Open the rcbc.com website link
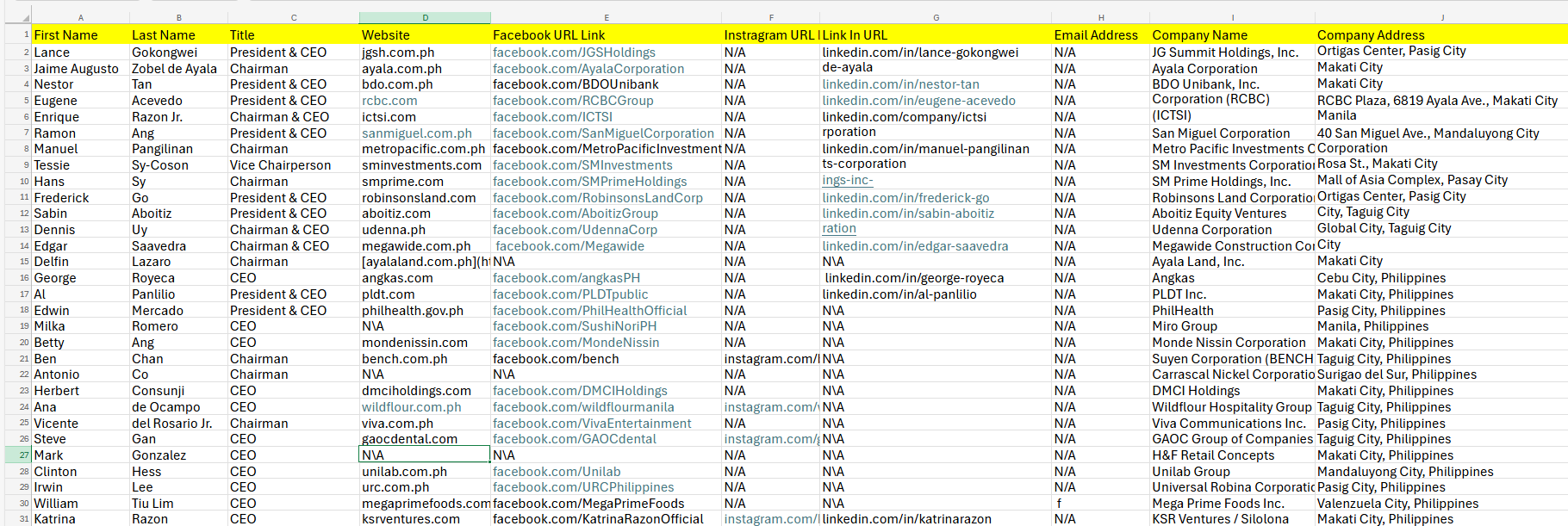Screen dimensions: 1568x526 389,101
